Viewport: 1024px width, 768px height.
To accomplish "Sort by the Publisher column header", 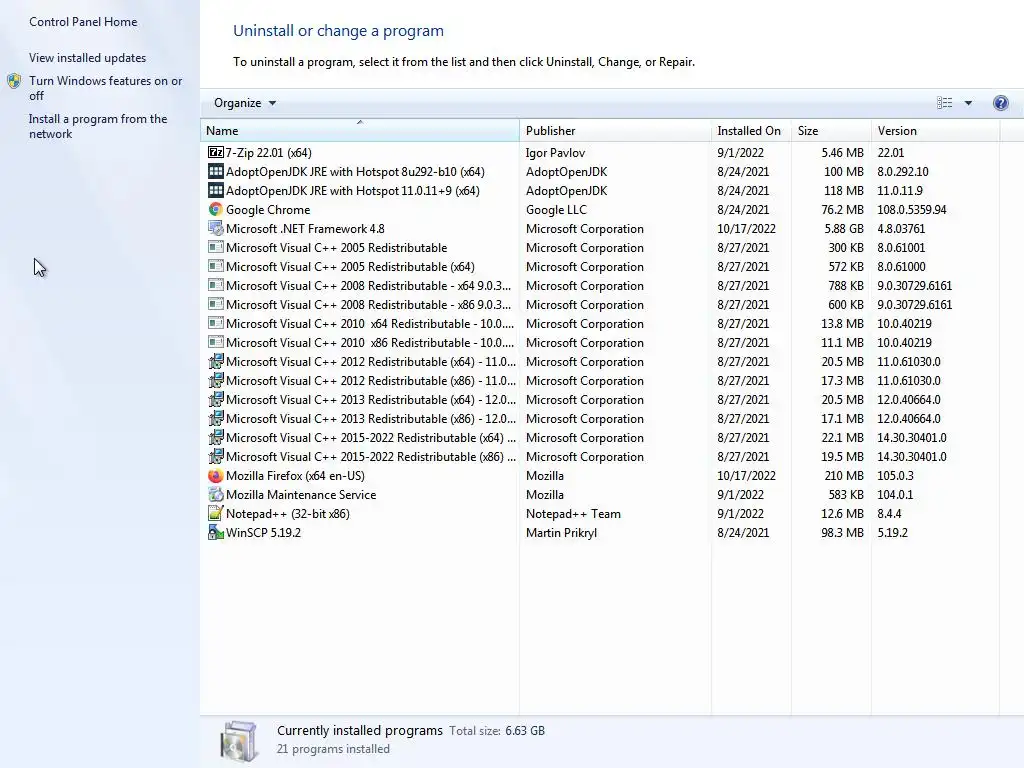I will point(615,130).
